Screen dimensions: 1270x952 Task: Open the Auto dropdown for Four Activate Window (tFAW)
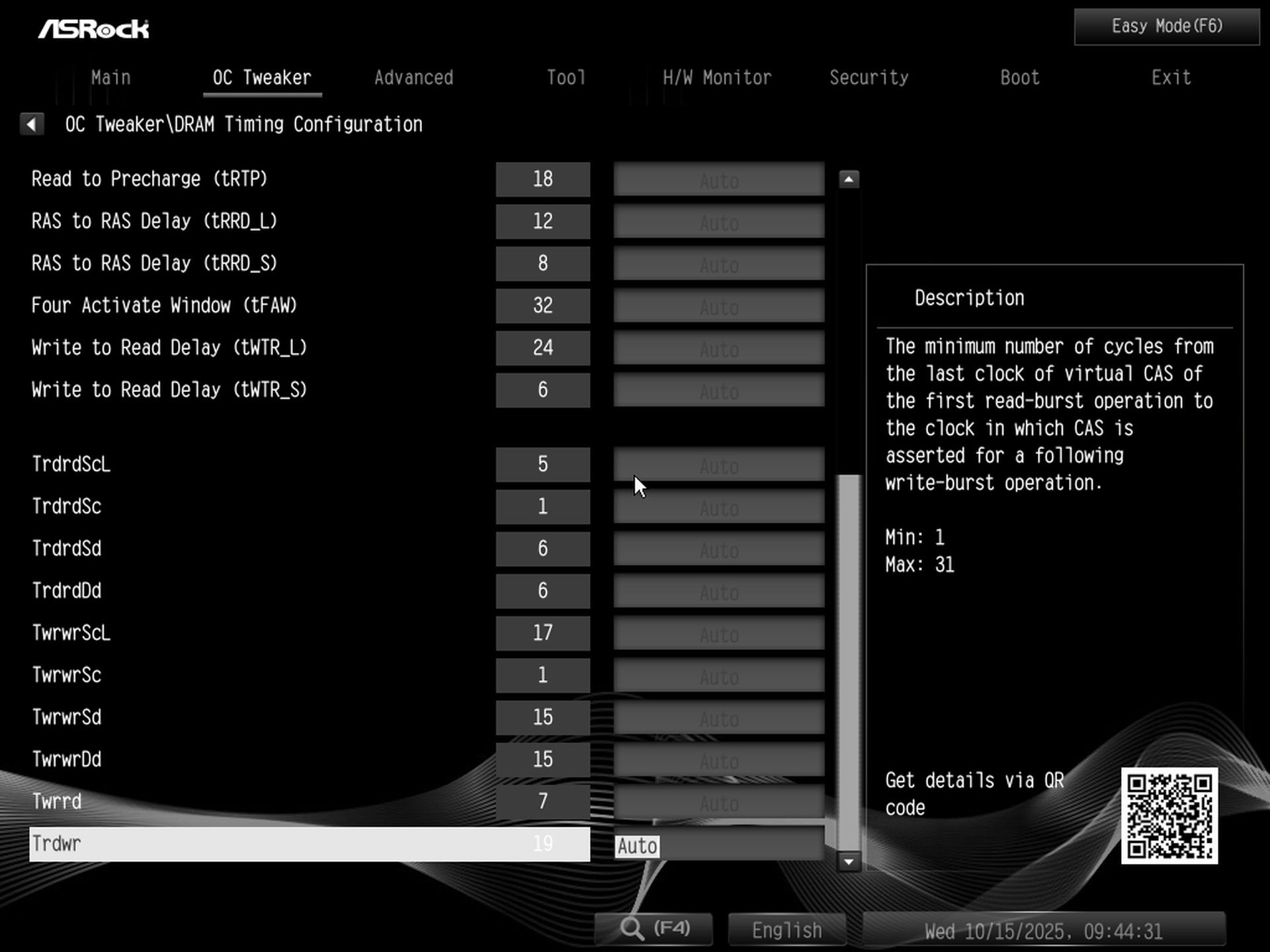click(x=718, y=305)
